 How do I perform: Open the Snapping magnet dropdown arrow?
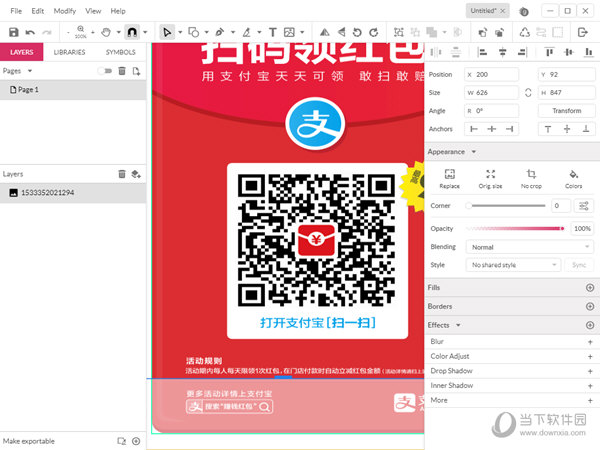tap(145, 33)
